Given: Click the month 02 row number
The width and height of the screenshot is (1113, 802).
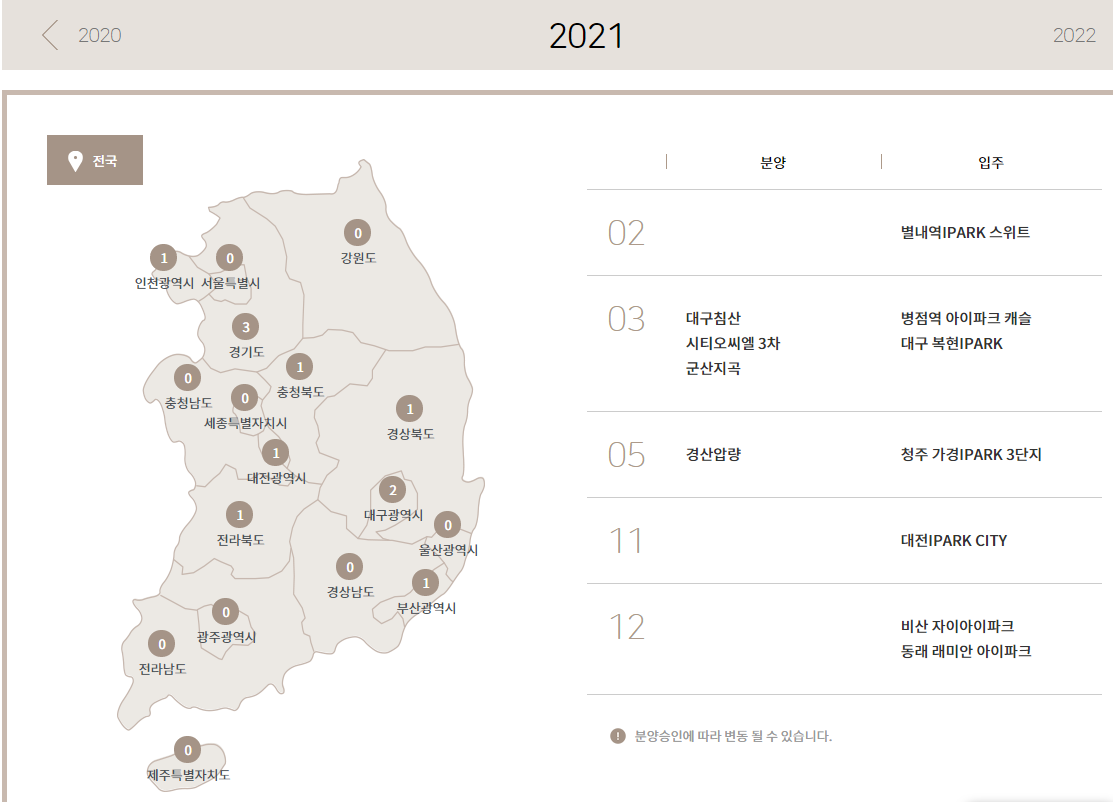Looking at the screenshot, I should [626, 233].
